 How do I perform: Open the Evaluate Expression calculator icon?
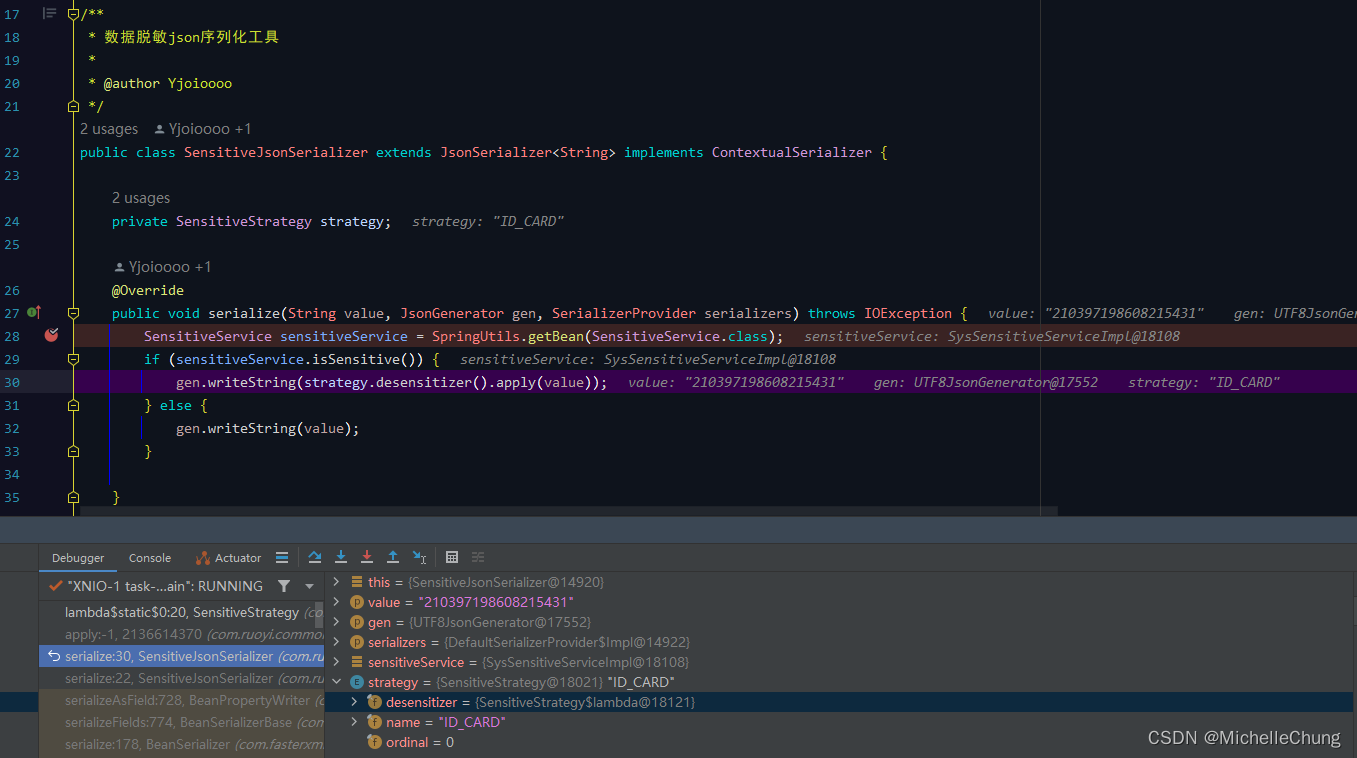[452, 557]
